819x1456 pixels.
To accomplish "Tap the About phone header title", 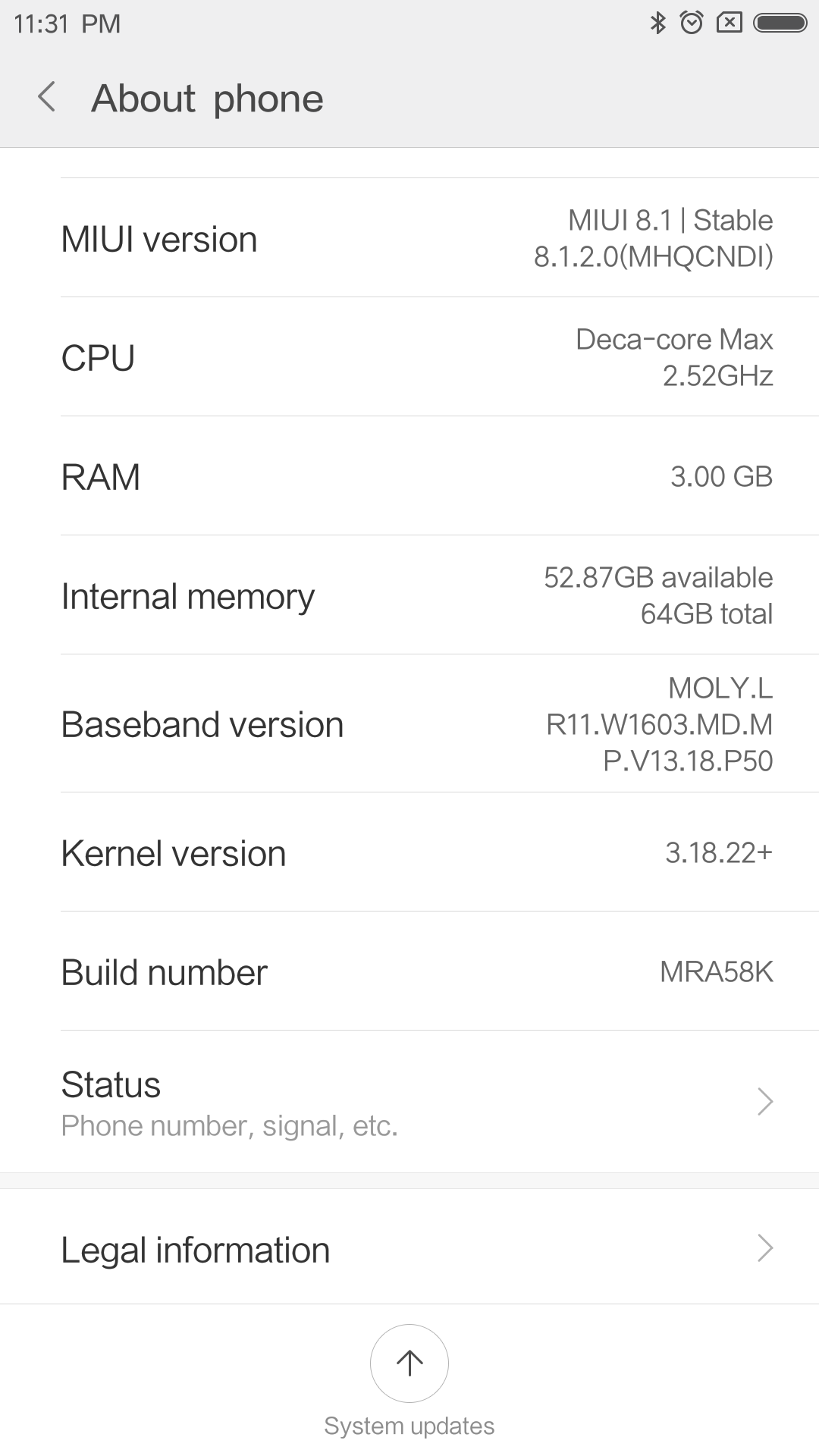I will pyautogui.click(x=207, y=99).
